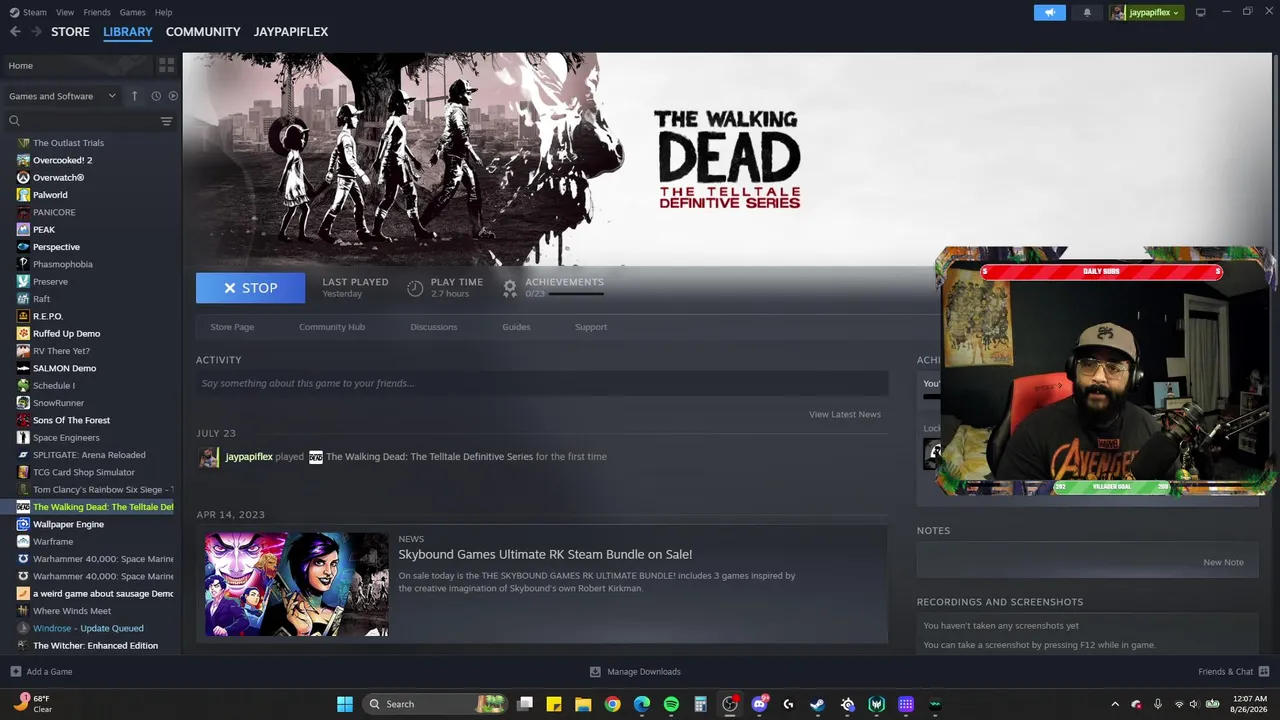
Task: Open the JAYPAPIFLEX profile tab
Action: click(x=291, y=32)
